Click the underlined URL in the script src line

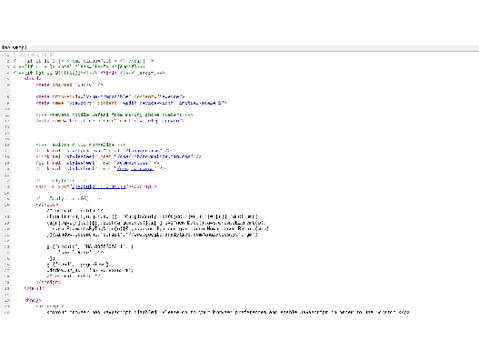(99, 187)
